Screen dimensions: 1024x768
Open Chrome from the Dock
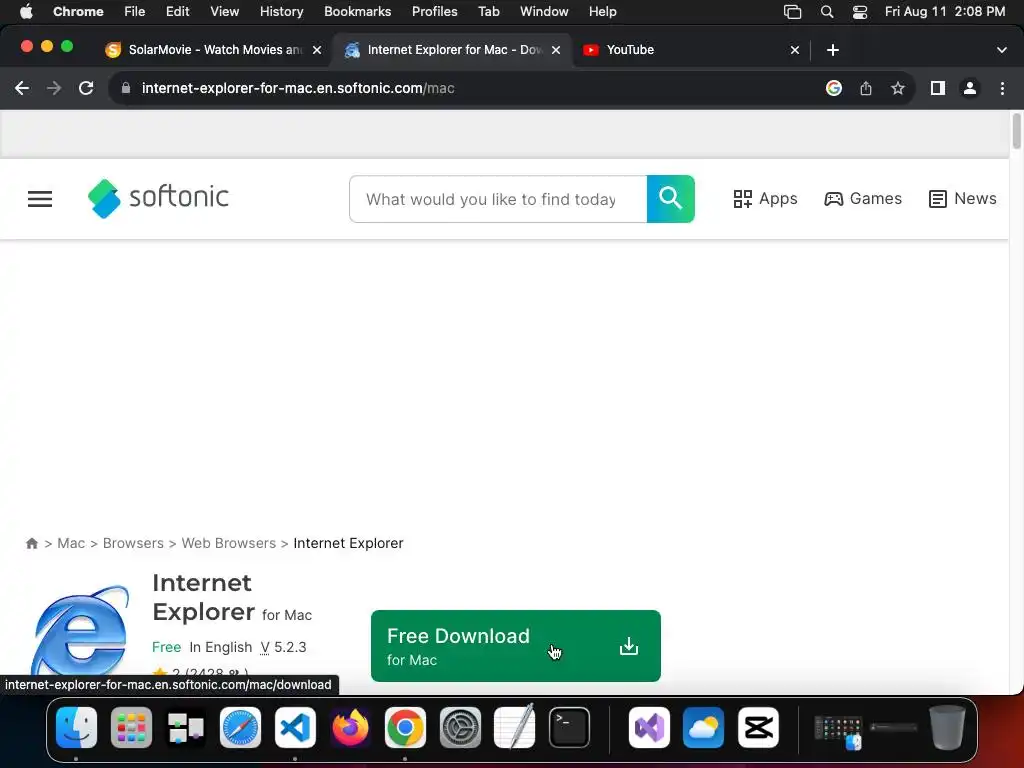(x=405, y=727)
